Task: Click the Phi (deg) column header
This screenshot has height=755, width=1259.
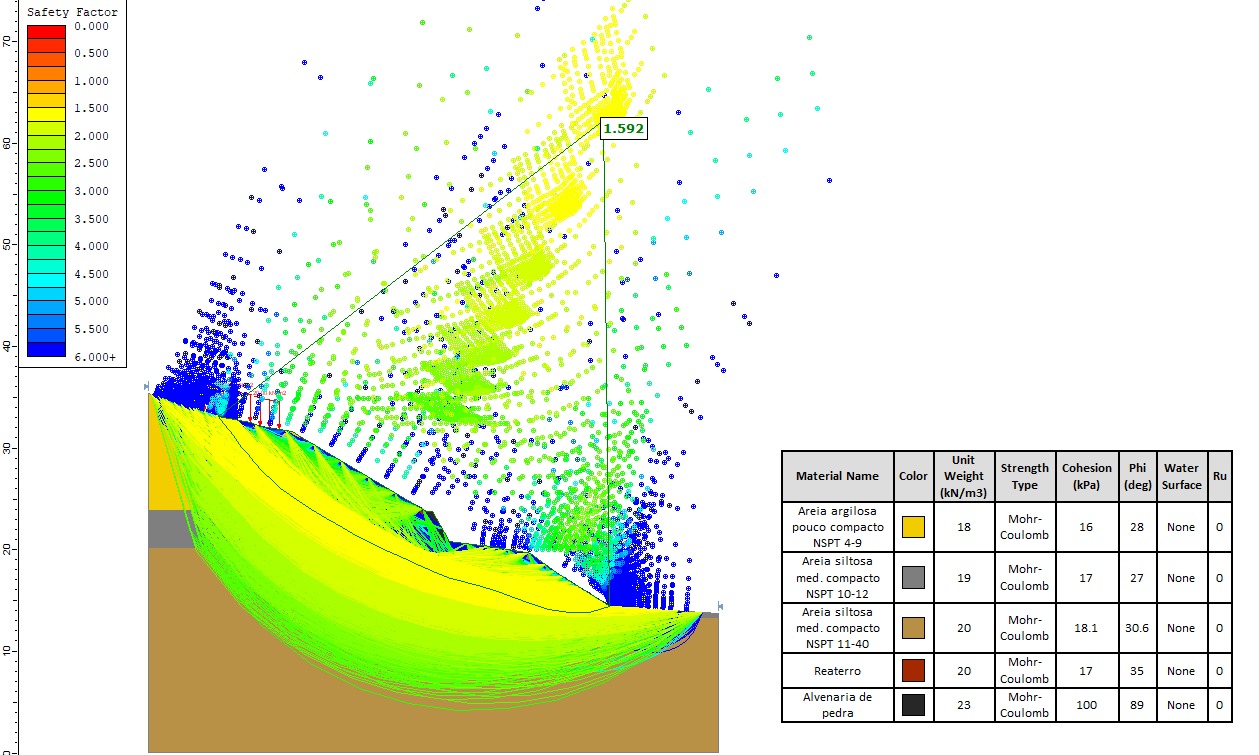Action: [1137, 476]
